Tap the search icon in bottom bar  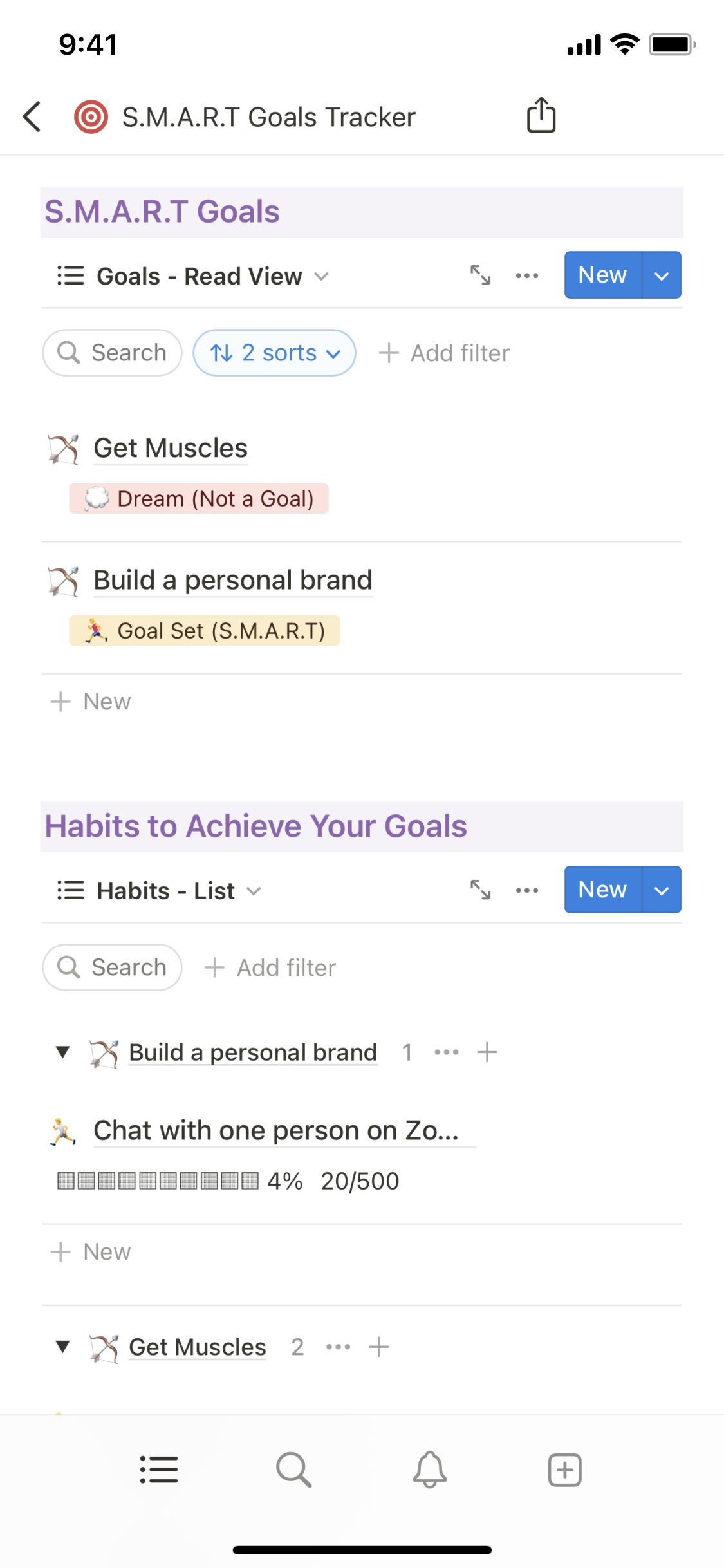(x=293, y=1470)
